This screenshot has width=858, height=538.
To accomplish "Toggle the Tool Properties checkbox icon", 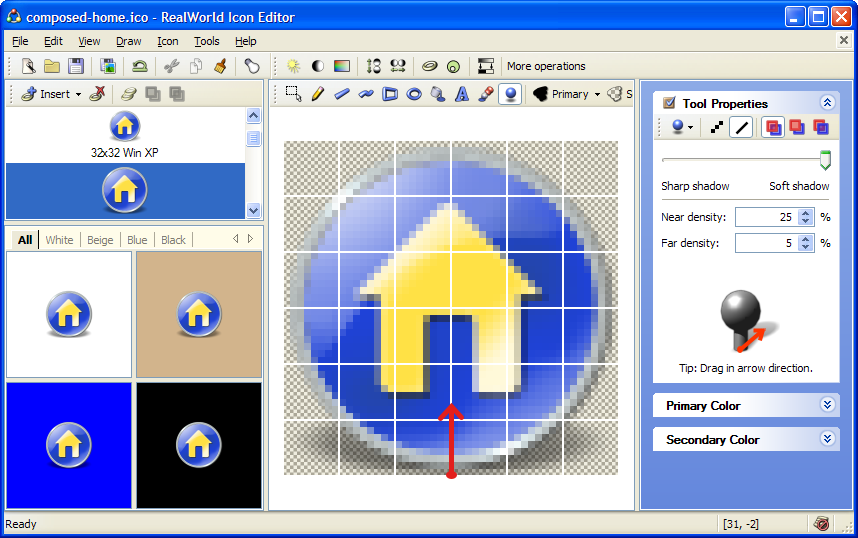I will pos(669,103).
